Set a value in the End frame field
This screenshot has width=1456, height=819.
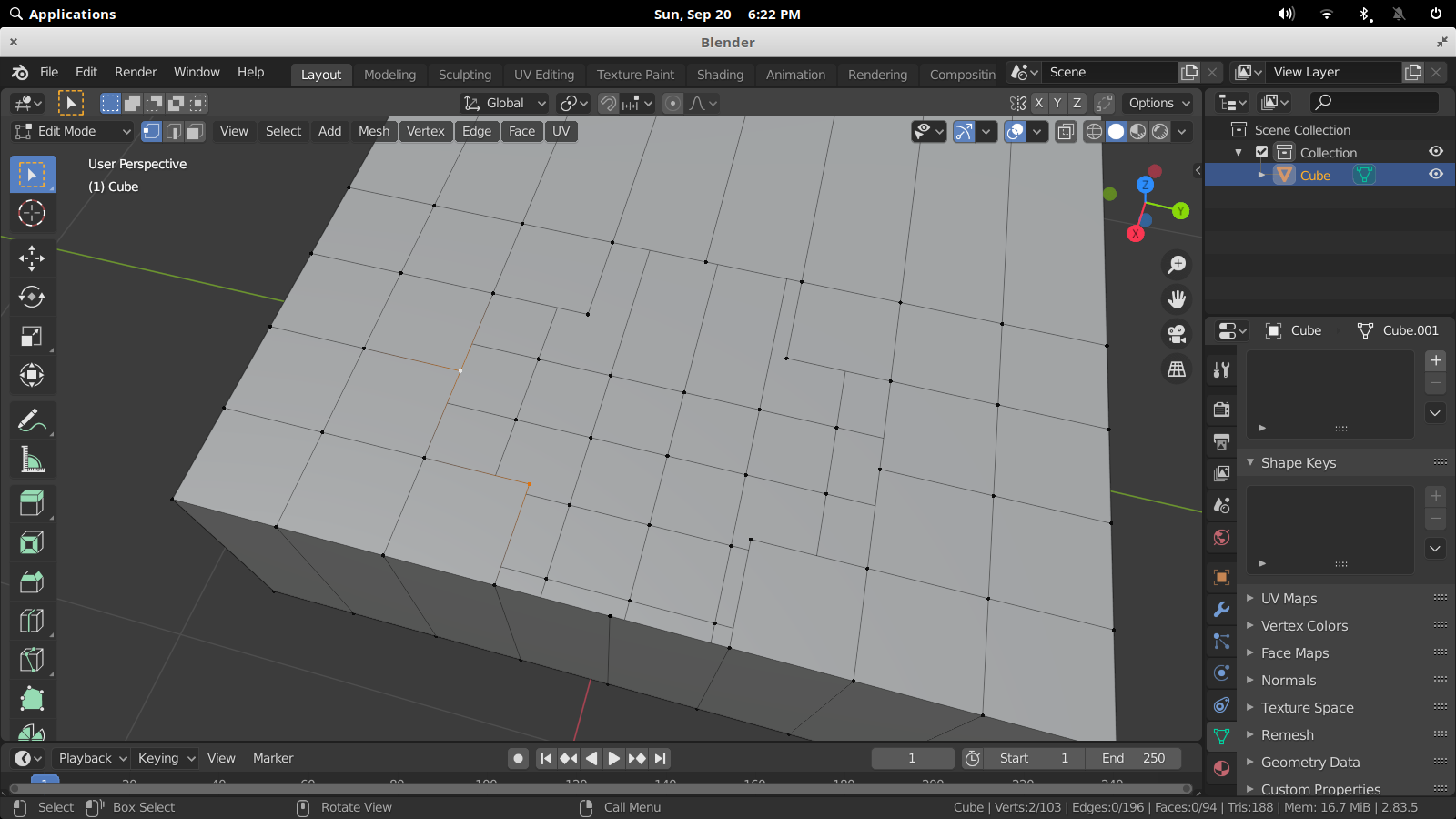click(1134, 758)
